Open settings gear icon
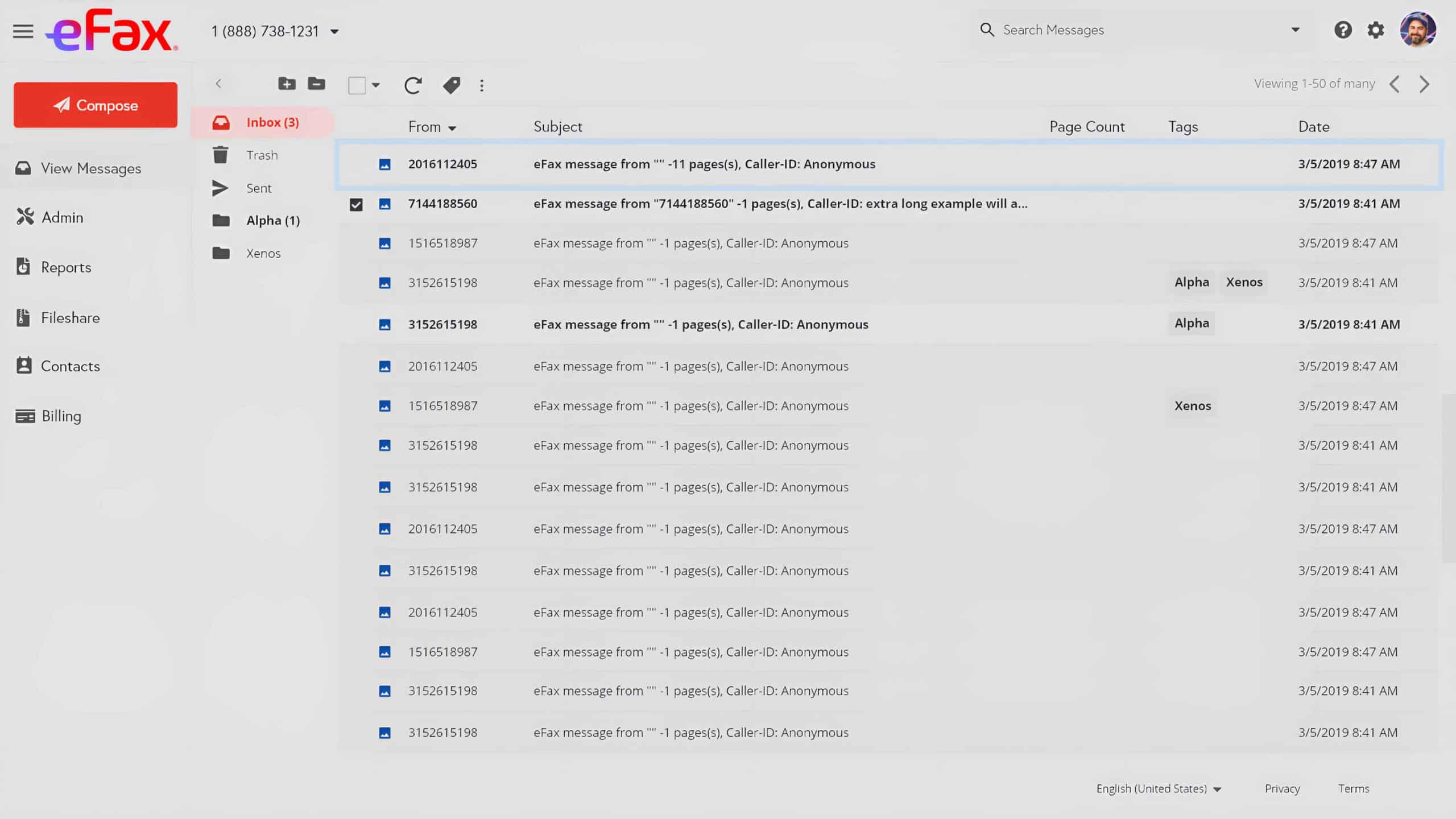This screenshot has height=819, width=1456. tap(1375, 30)
